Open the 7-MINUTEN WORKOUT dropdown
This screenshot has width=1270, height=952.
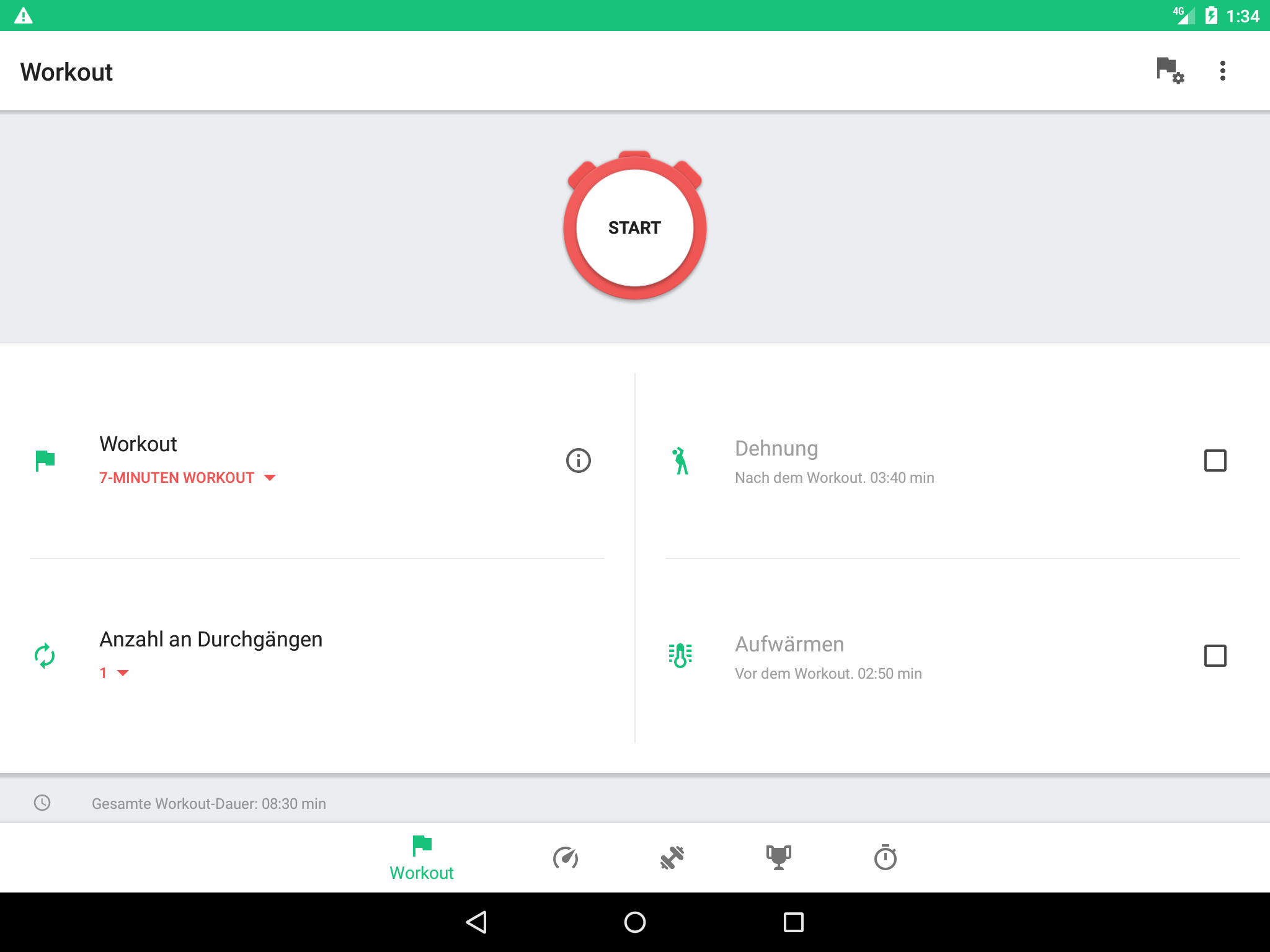(187, 478)
